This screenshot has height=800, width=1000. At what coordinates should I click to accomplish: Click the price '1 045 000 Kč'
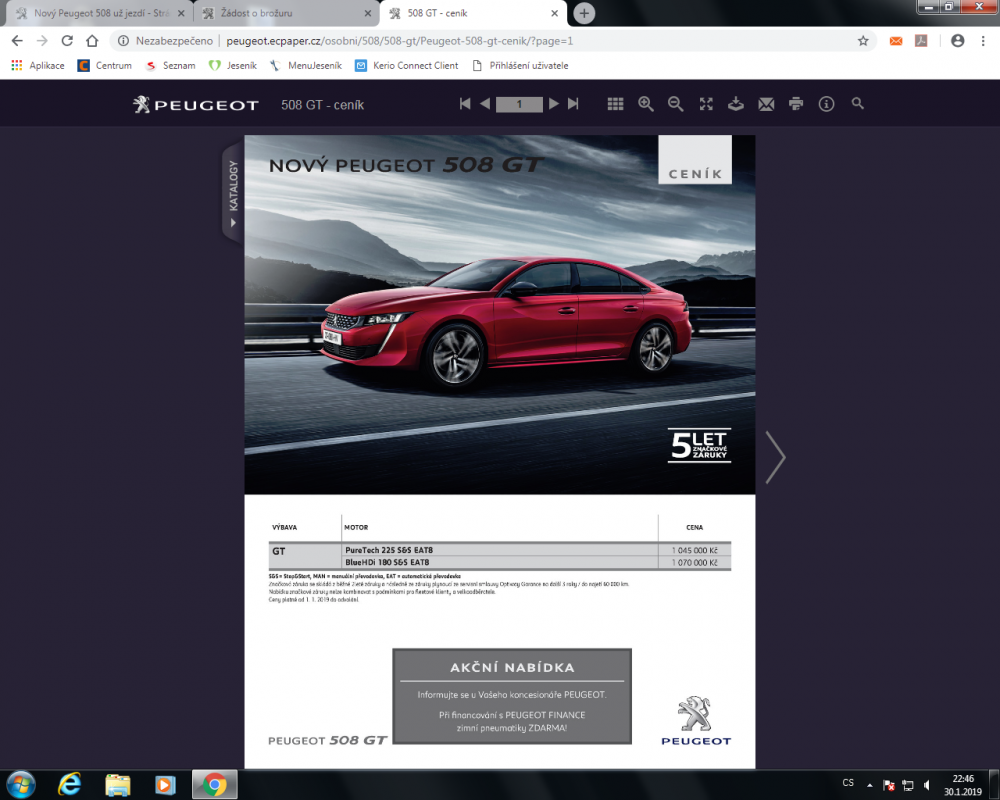click(x=695, y=550)
